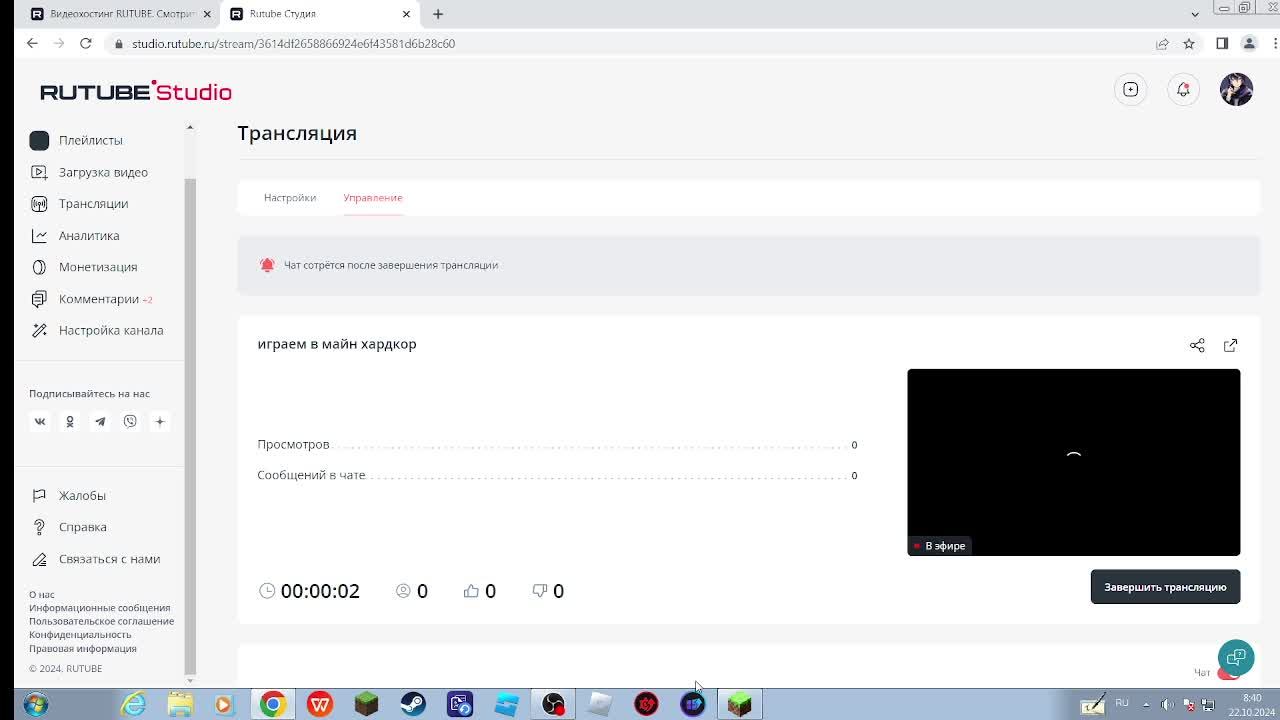Open the Конфиденциальность link

click(80, 635)
